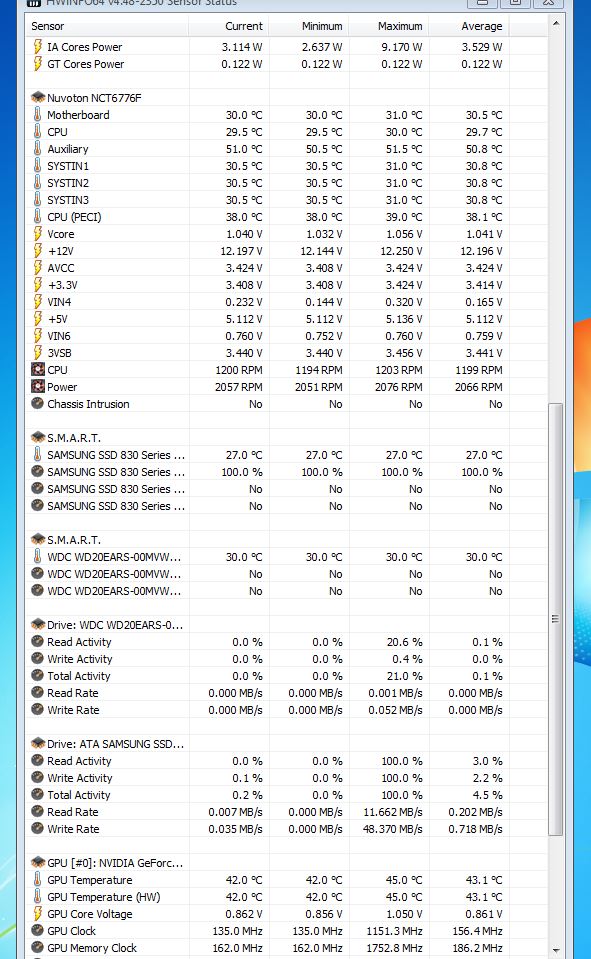
Task: Click the Maximum column header
Action: pos(389,26)
